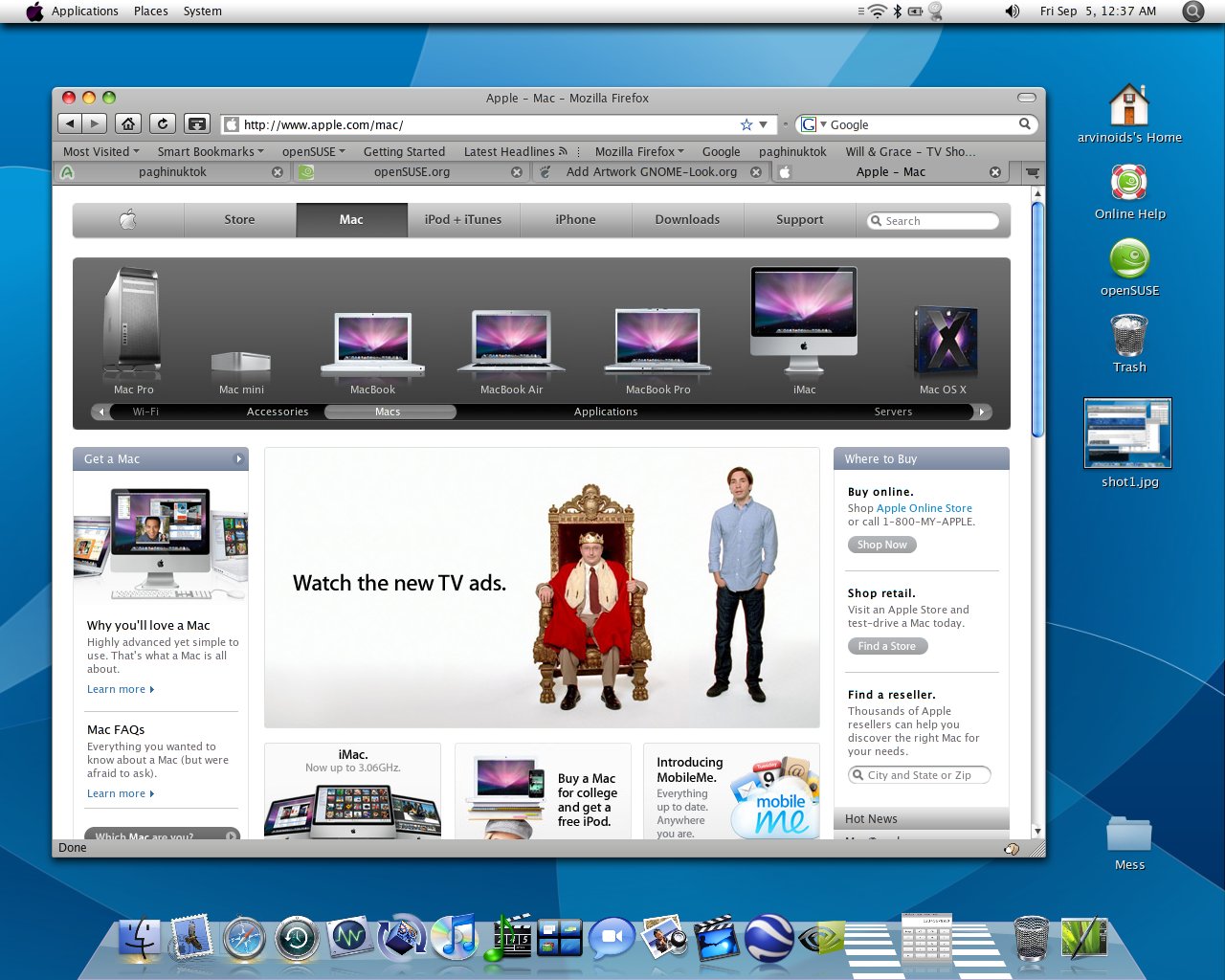Open the System menu in the top panel
The width and height of the screenshot is (1225, 980).
(202, 11)
